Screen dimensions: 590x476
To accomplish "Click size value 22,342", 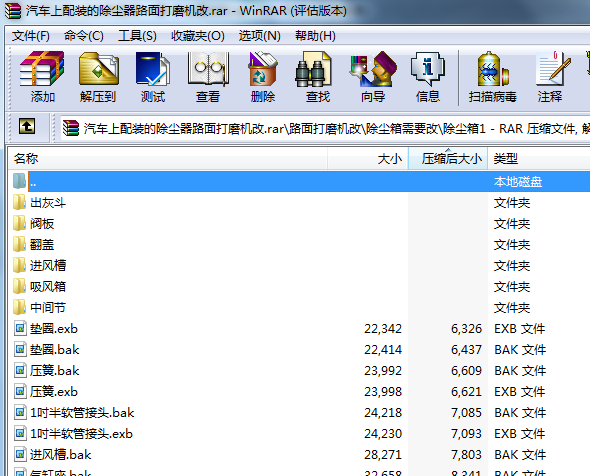I will click(383, 329).
